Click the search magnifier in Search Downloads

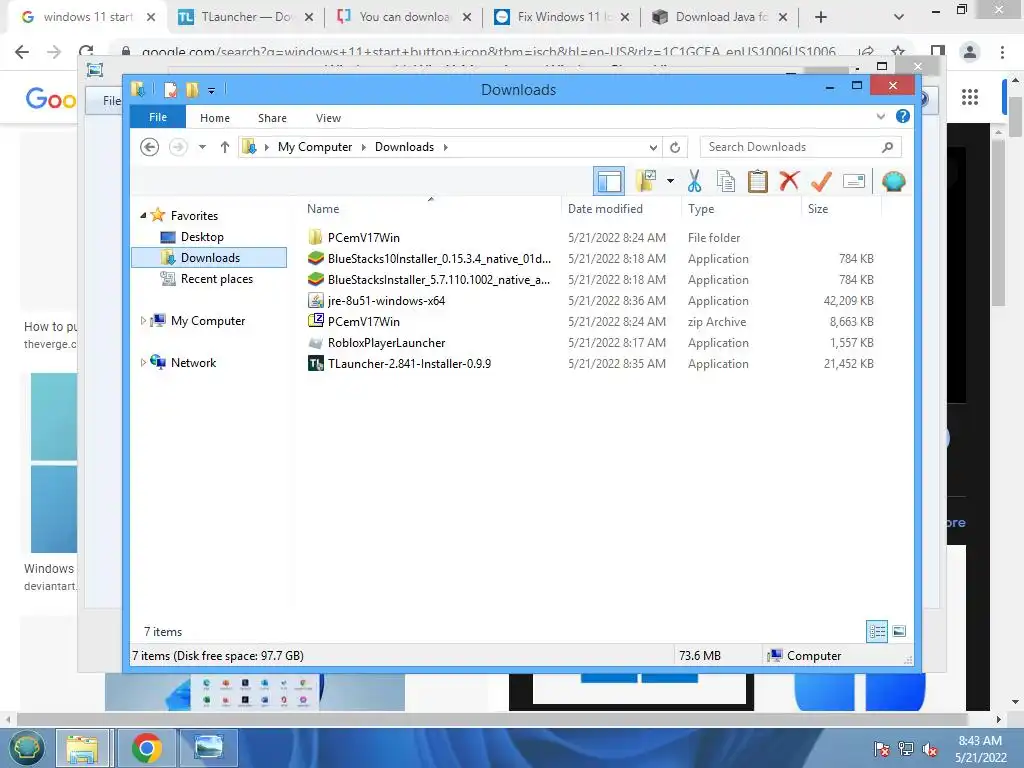point(887,147)
